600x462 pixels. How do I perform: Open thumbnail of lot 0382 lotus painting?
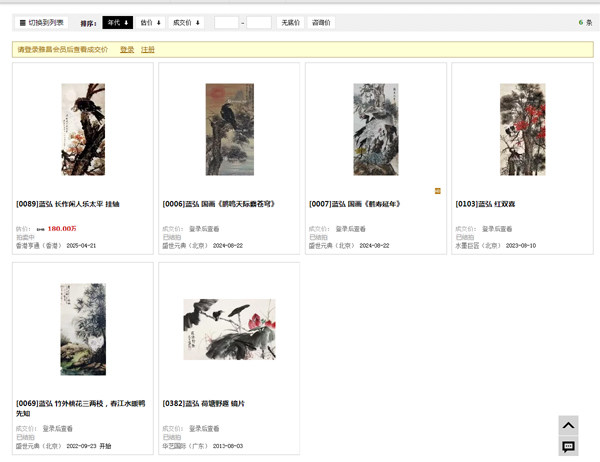(x=230, y=329)
